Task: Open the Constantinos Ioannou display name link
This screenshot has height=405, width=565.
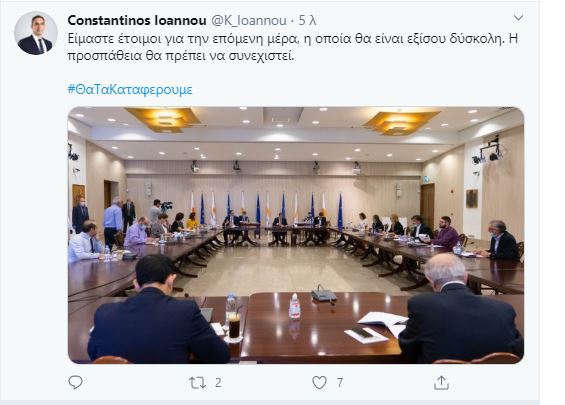Action: [x=137, y=21]
